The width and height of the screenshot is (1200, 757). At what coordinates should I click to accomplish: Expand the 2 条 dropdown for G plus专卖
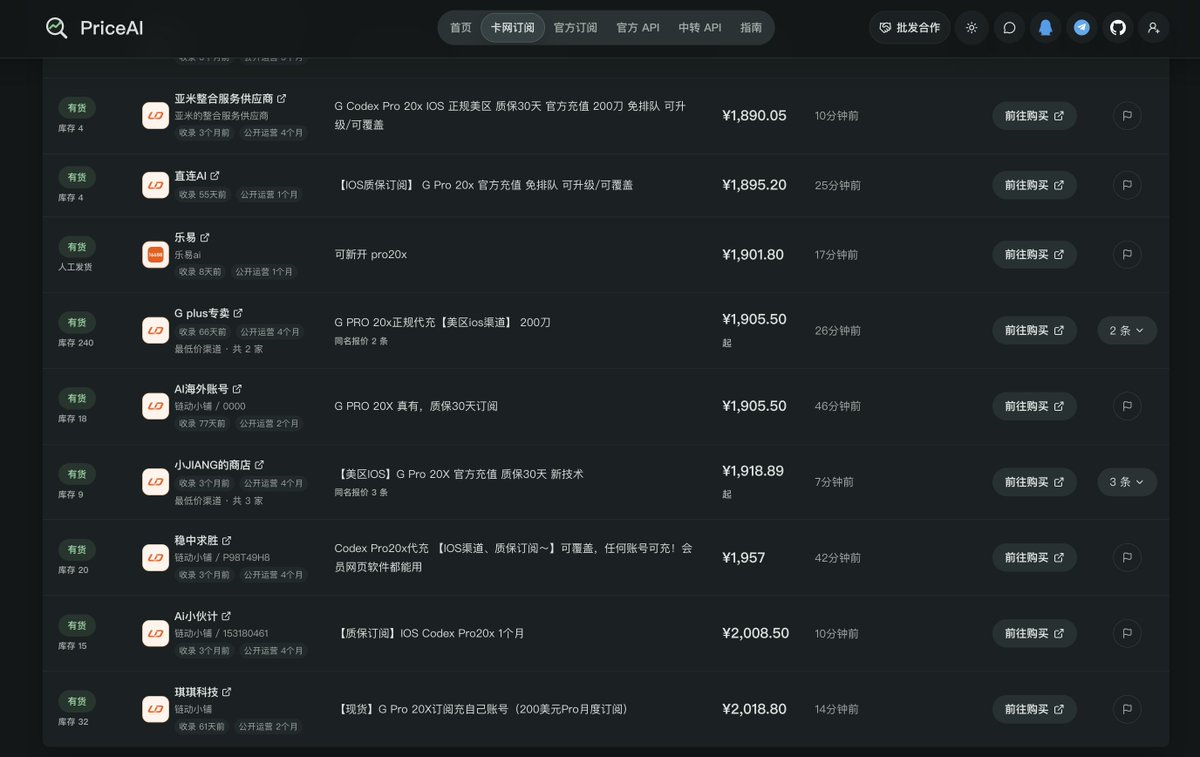(x=1127, y=330)
